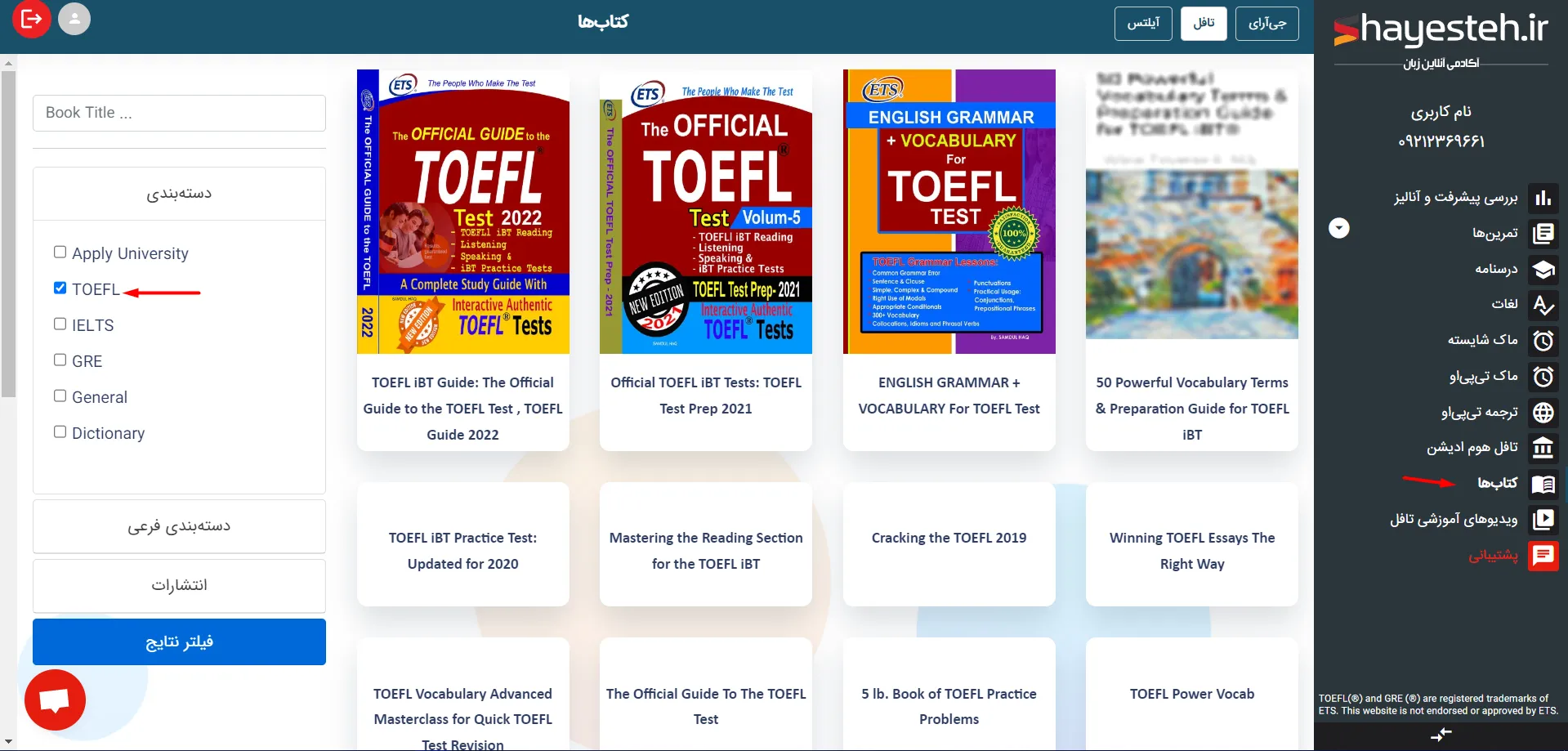Click the scrollbar up arrow
This screenshot has height=751, width=1568.
click(x=8, y=63)
